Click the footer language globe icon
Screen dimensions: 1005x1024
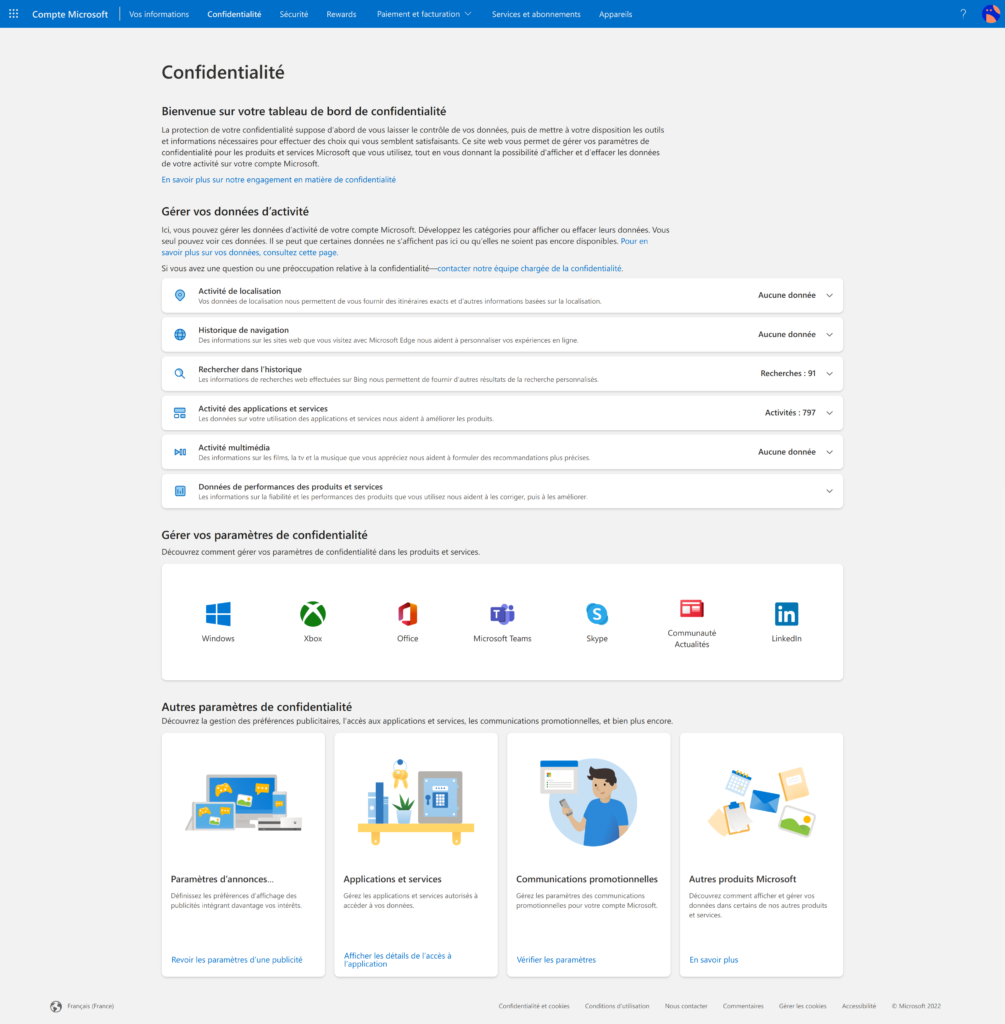56,1006
